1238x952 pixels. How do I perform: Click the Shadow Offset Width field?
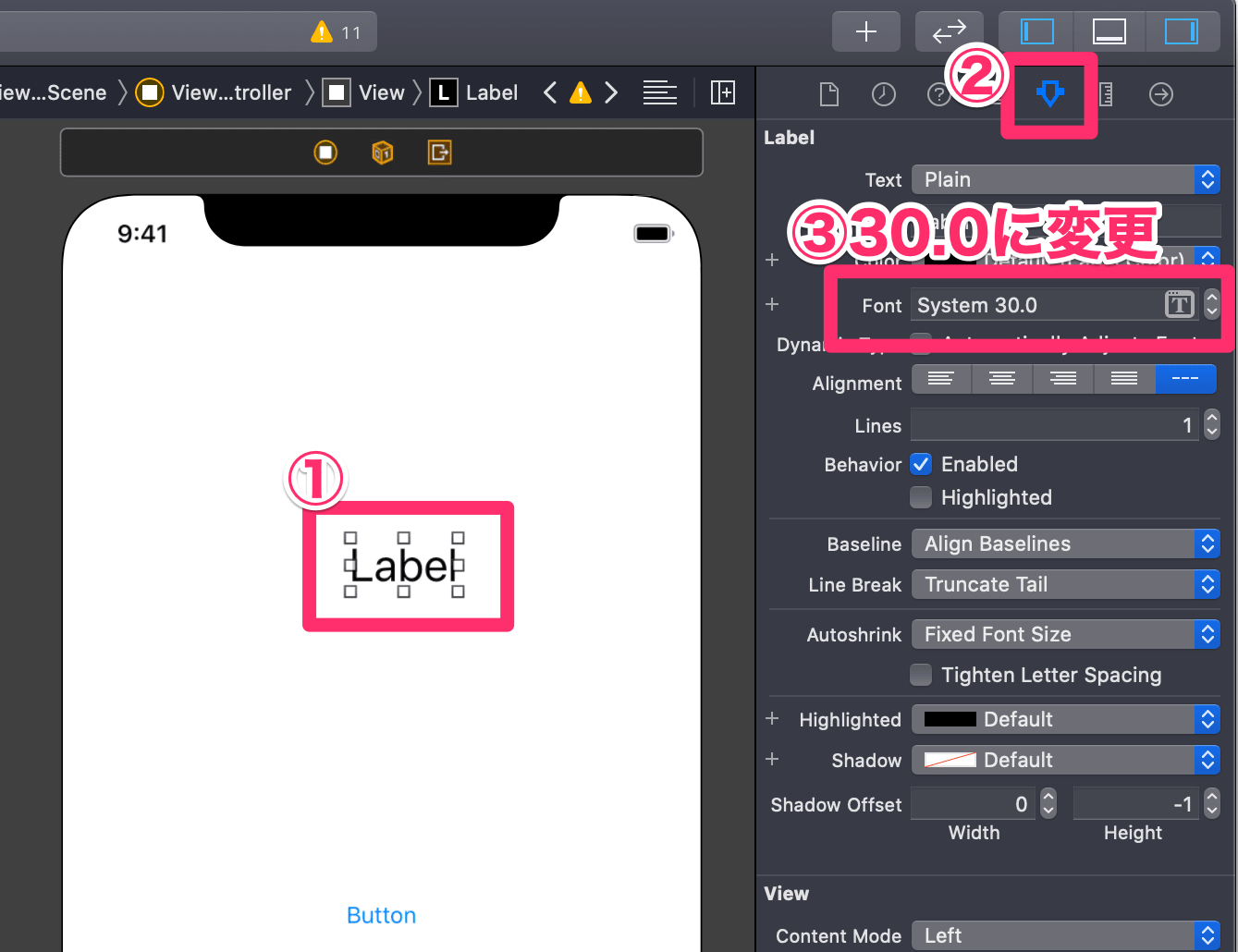click(974, 804)
